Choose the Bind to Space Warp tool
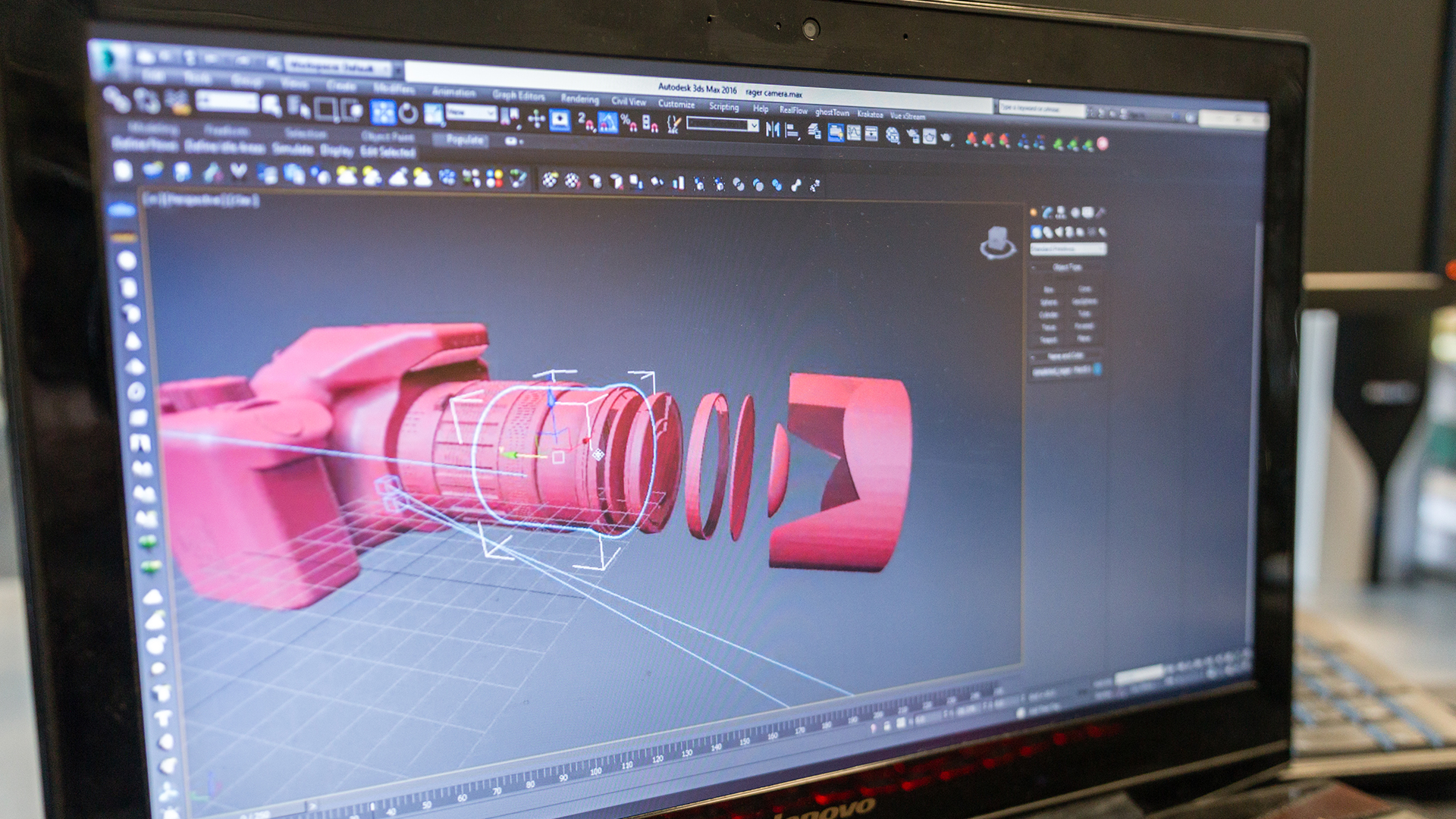The height and width of the screenshot is (819, 1456). coord(177,102)
